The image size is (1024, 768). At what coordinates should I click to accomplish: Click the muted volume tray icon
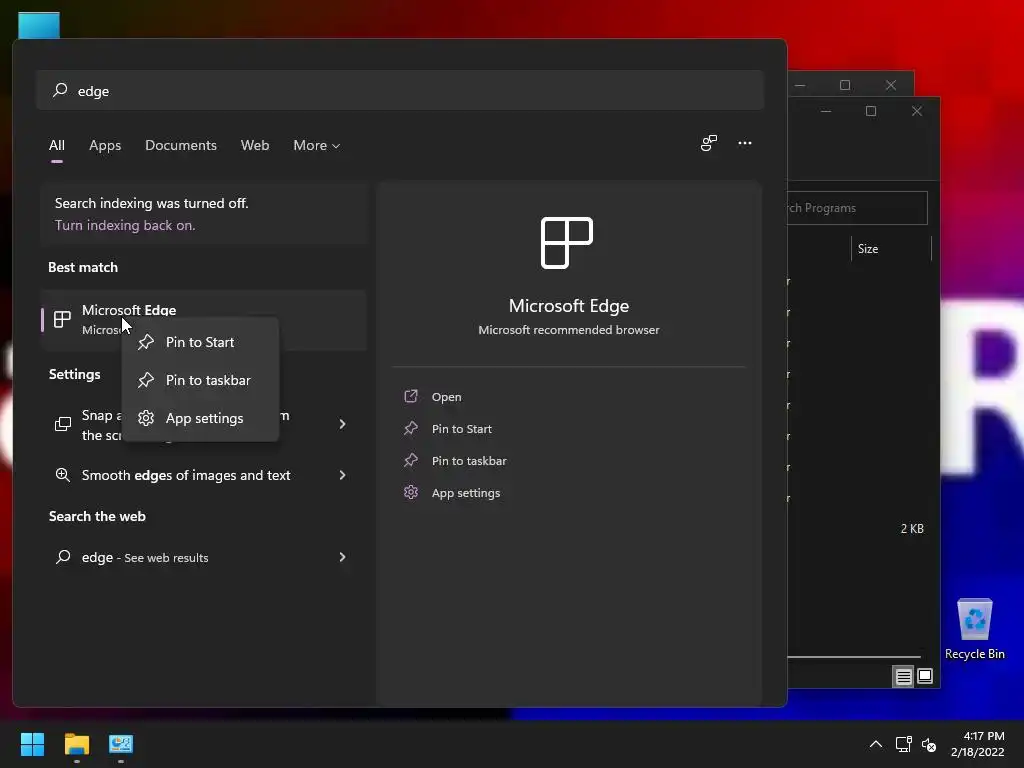(929, 744)
